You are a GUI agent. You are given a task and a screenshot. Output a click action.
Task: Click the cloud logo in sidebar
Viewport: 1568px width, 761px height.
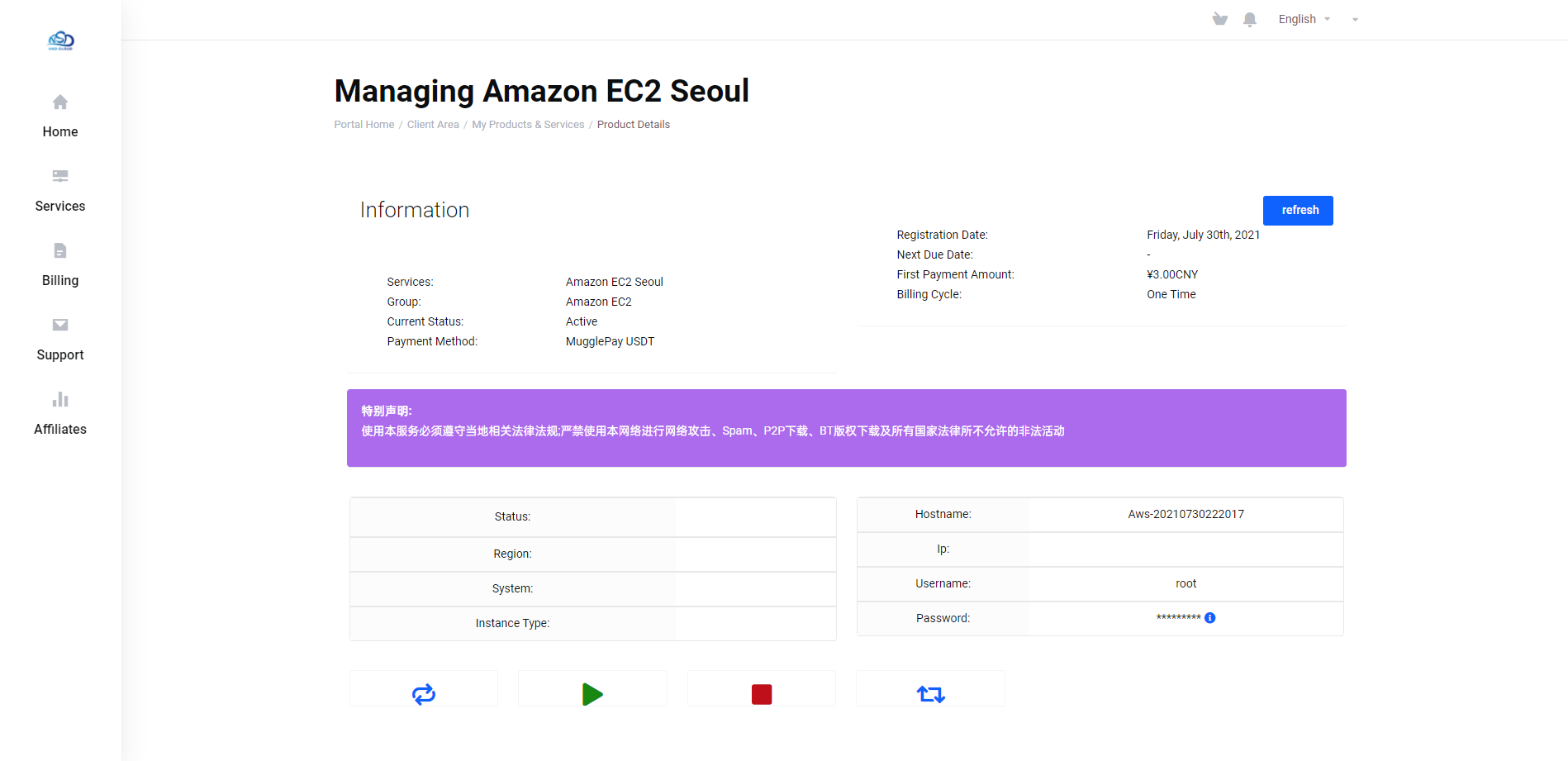pos(61,40)
